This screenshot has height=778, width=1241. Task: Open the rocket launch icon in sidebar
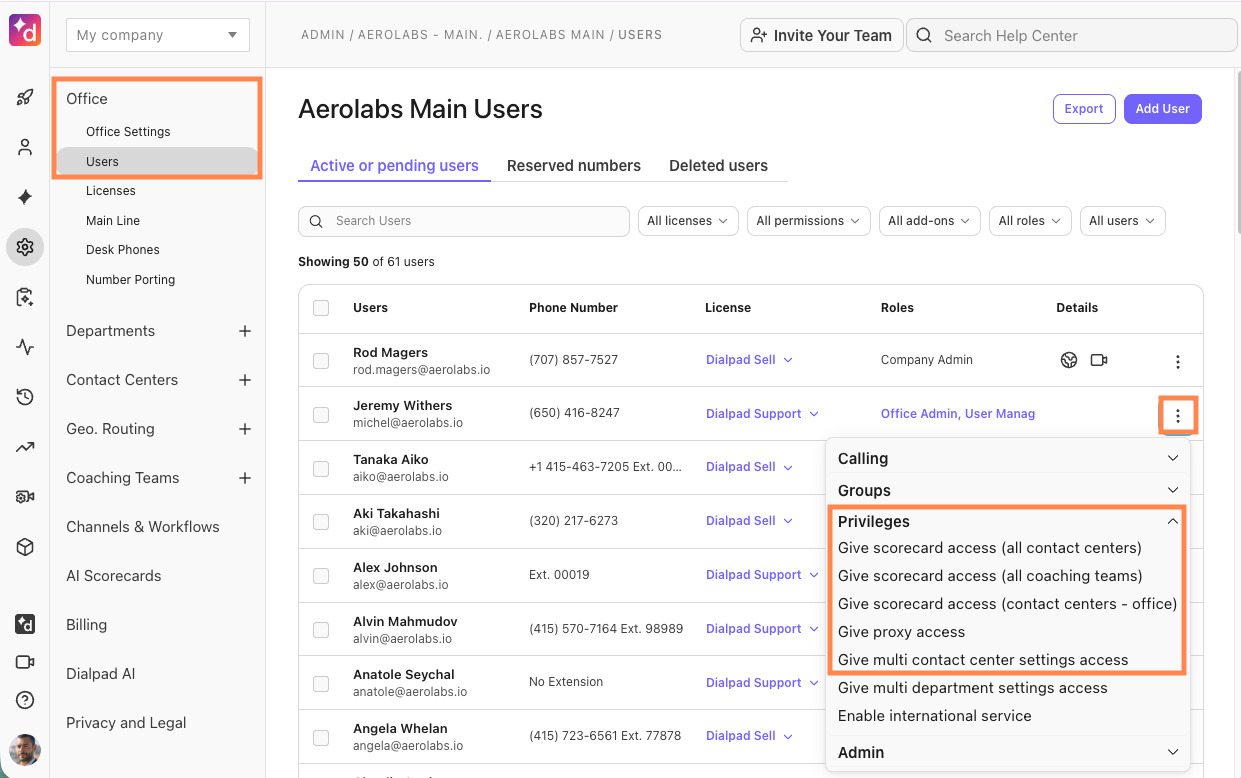tap(25, 97)
